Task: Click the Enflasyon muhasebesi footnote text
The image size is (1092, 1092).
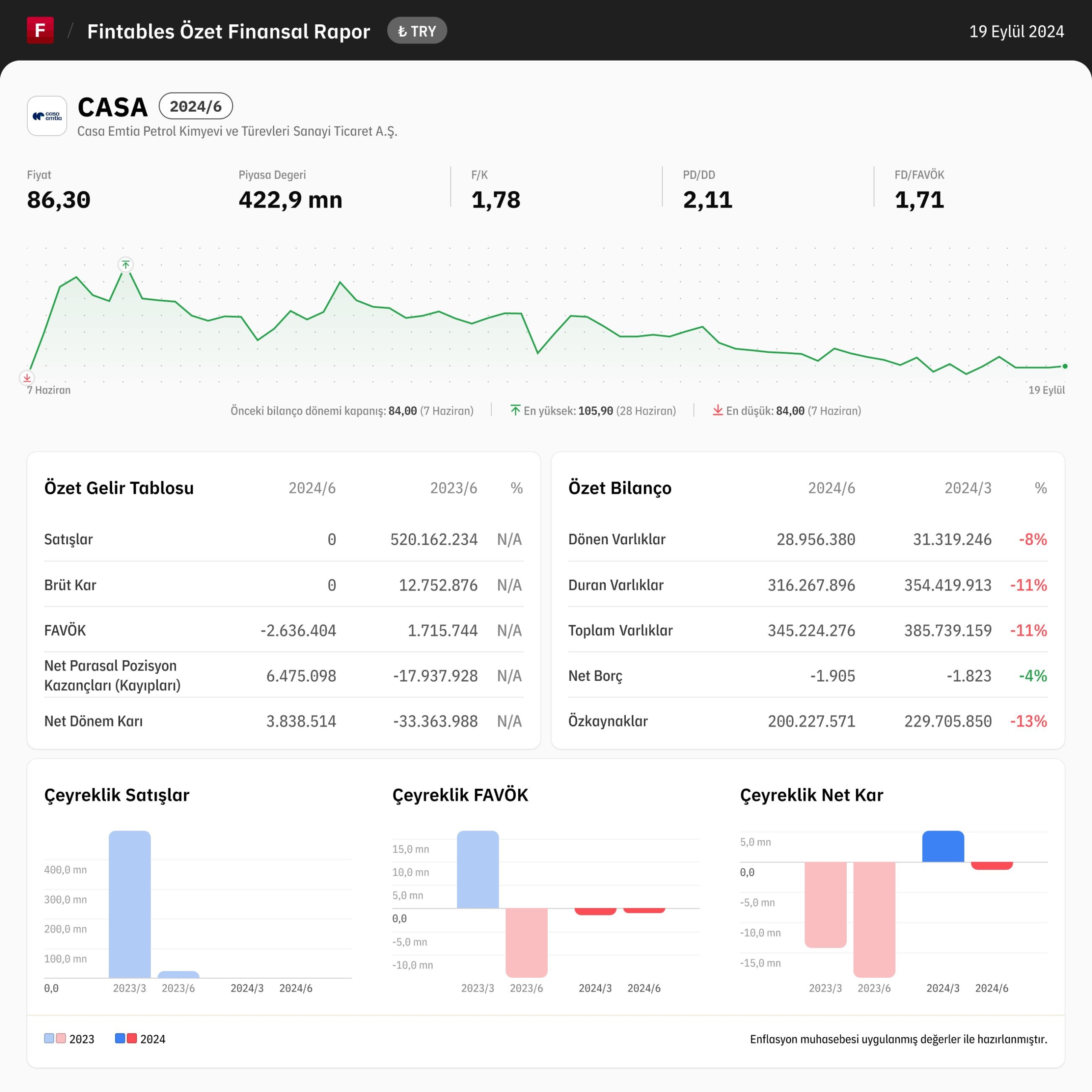Action: [898, 1039]
